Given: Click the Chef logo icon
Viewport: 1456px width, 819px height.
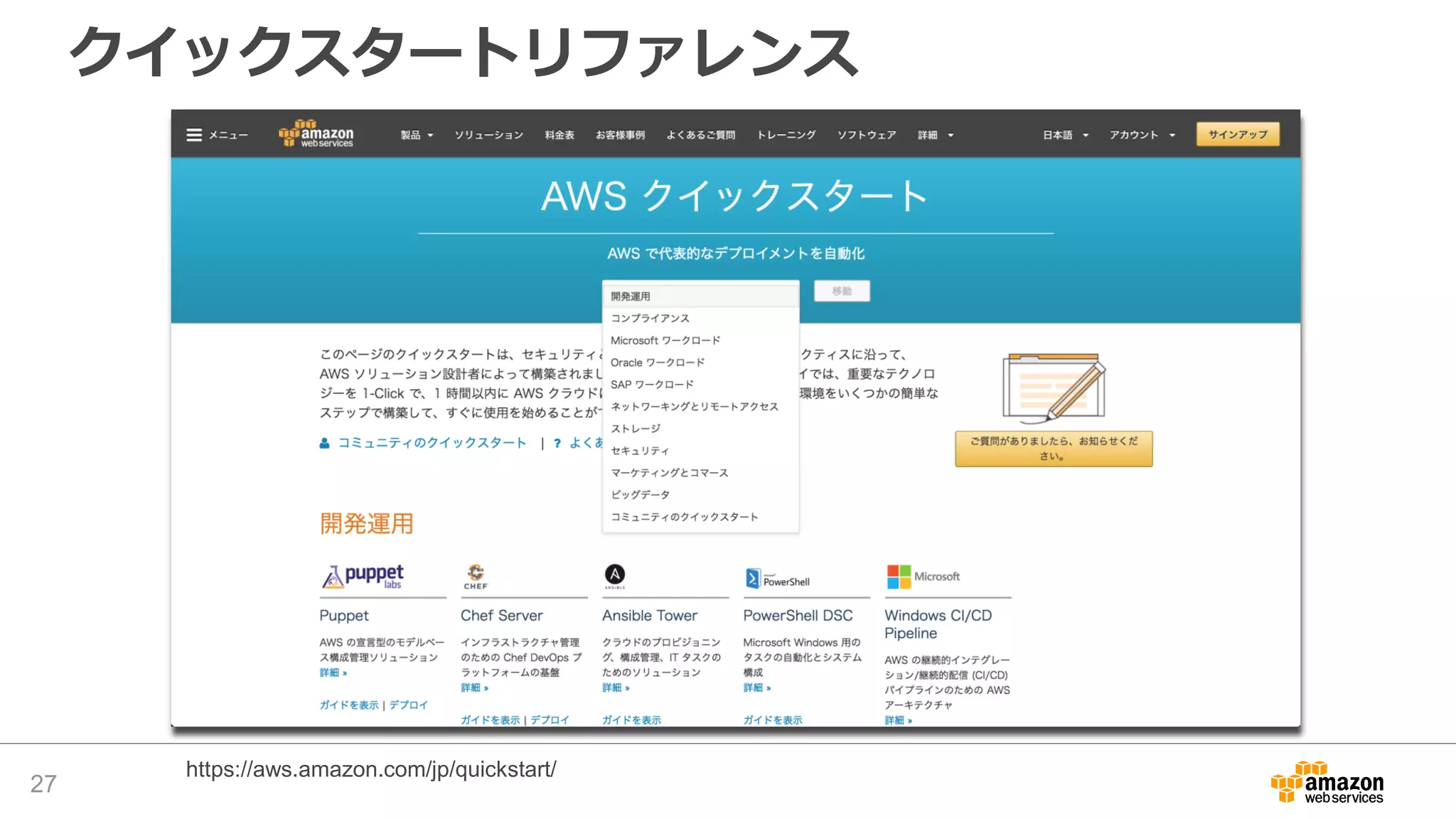Looking at the screenshot, I should tap(476, 577).
